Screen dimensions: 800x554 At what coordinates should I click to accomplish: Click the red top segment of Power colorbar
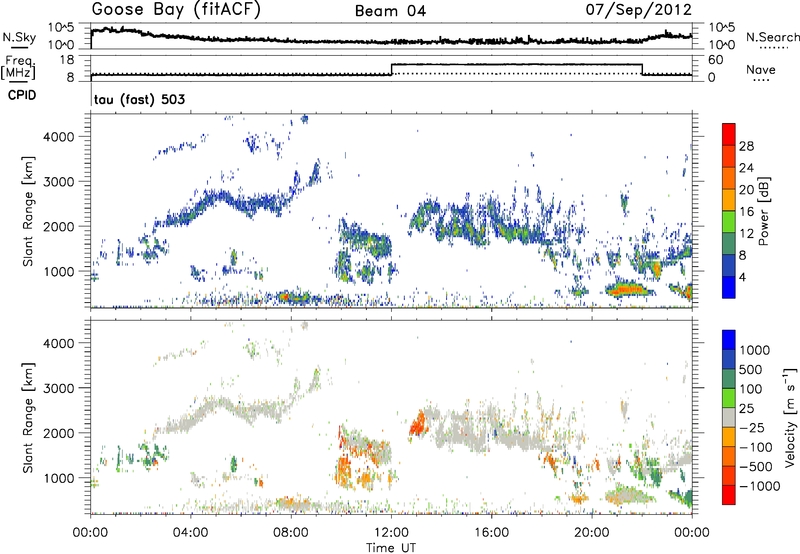pos(729,134)
